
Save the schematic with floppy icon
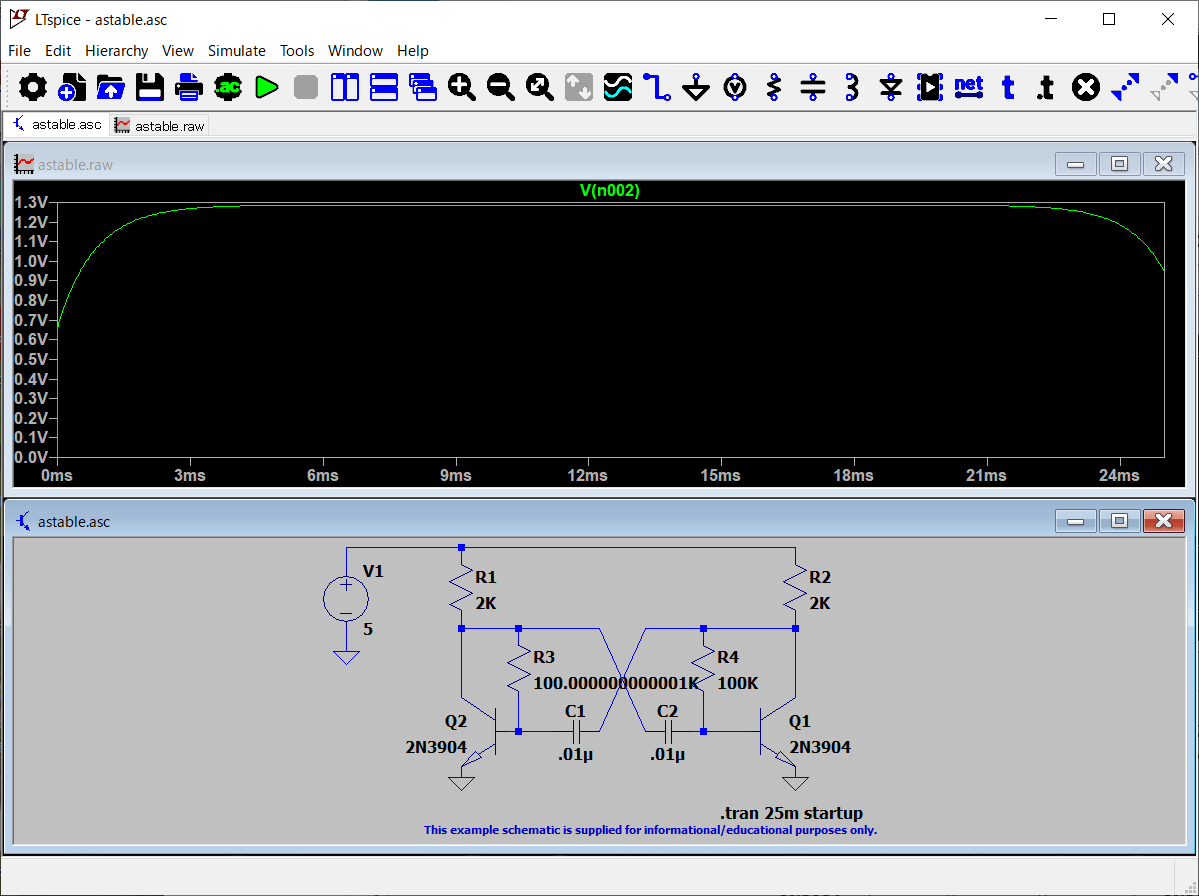[150, 88]
